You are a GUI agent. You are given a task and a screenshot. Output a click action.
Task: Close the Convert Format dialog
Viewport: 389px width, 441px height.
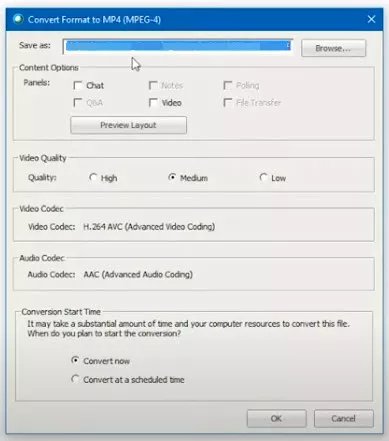coord(371,19)
